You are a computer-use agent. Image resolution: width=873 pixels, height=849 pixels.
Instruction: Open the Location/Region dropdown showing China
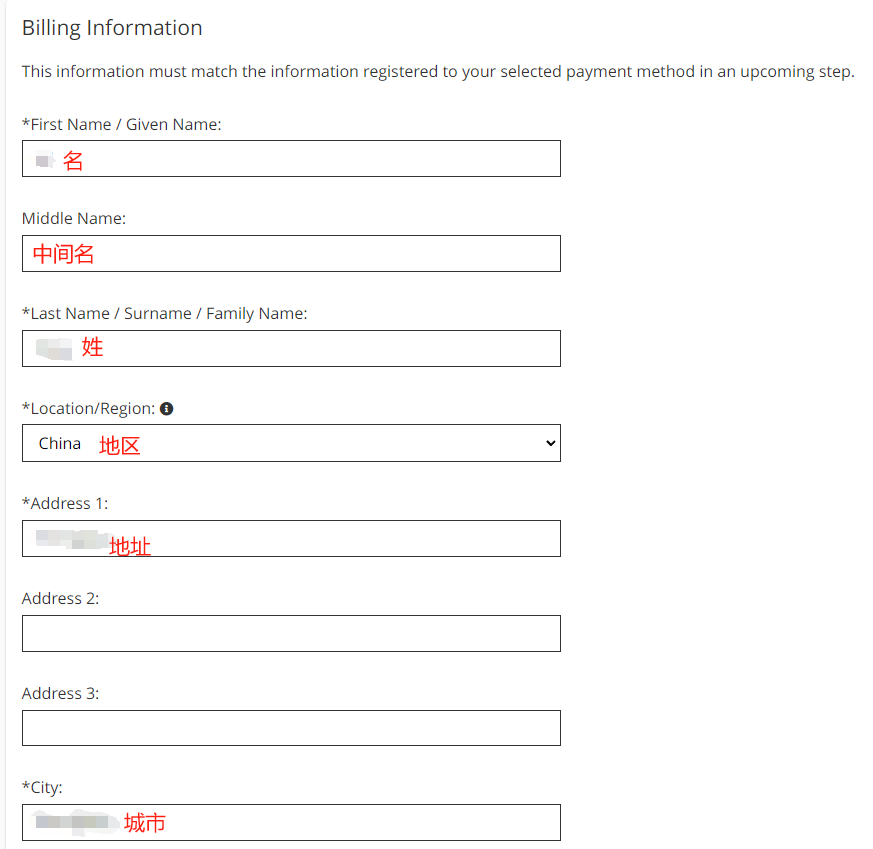pyautogui.click(x=291, y=444)
